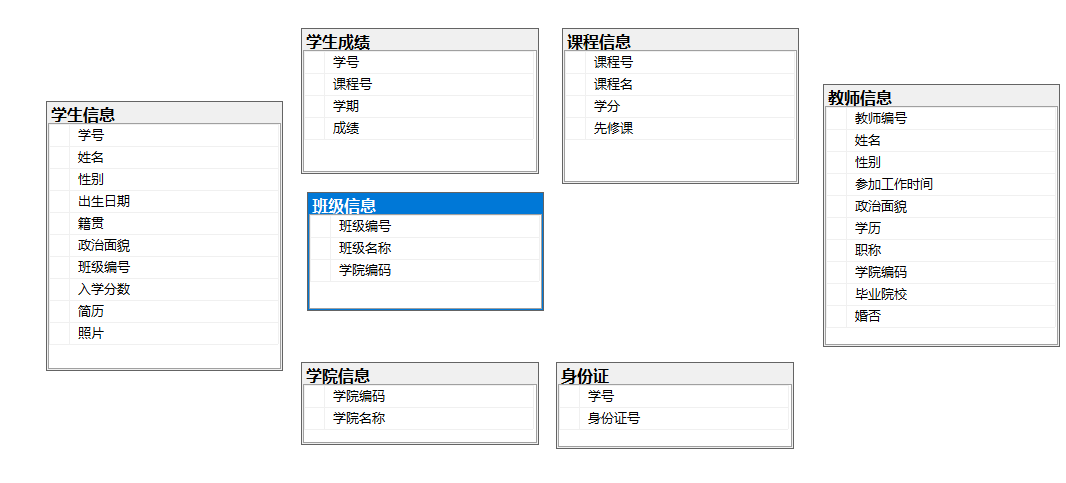Click 学号 field in 学生信息 table
Viewport: 1066px width, 483px height.
(x=164, y=135)
